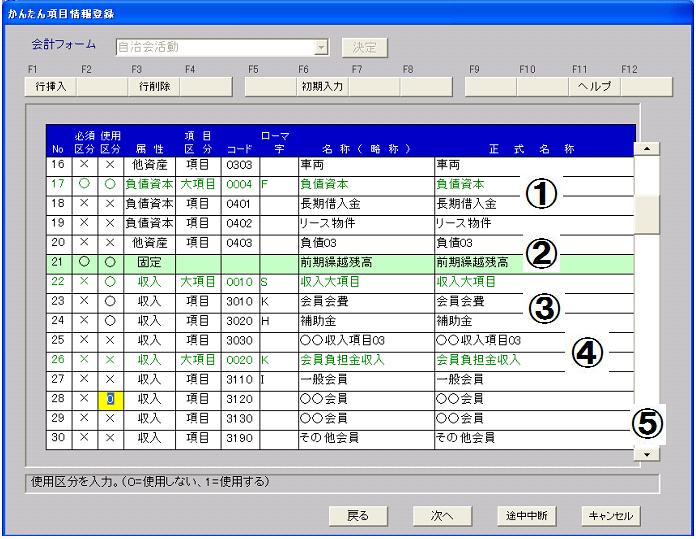This screenshot has width=696, height=539.
Task: Click the vertical scrollbar thumb
Action: [648, 213]
